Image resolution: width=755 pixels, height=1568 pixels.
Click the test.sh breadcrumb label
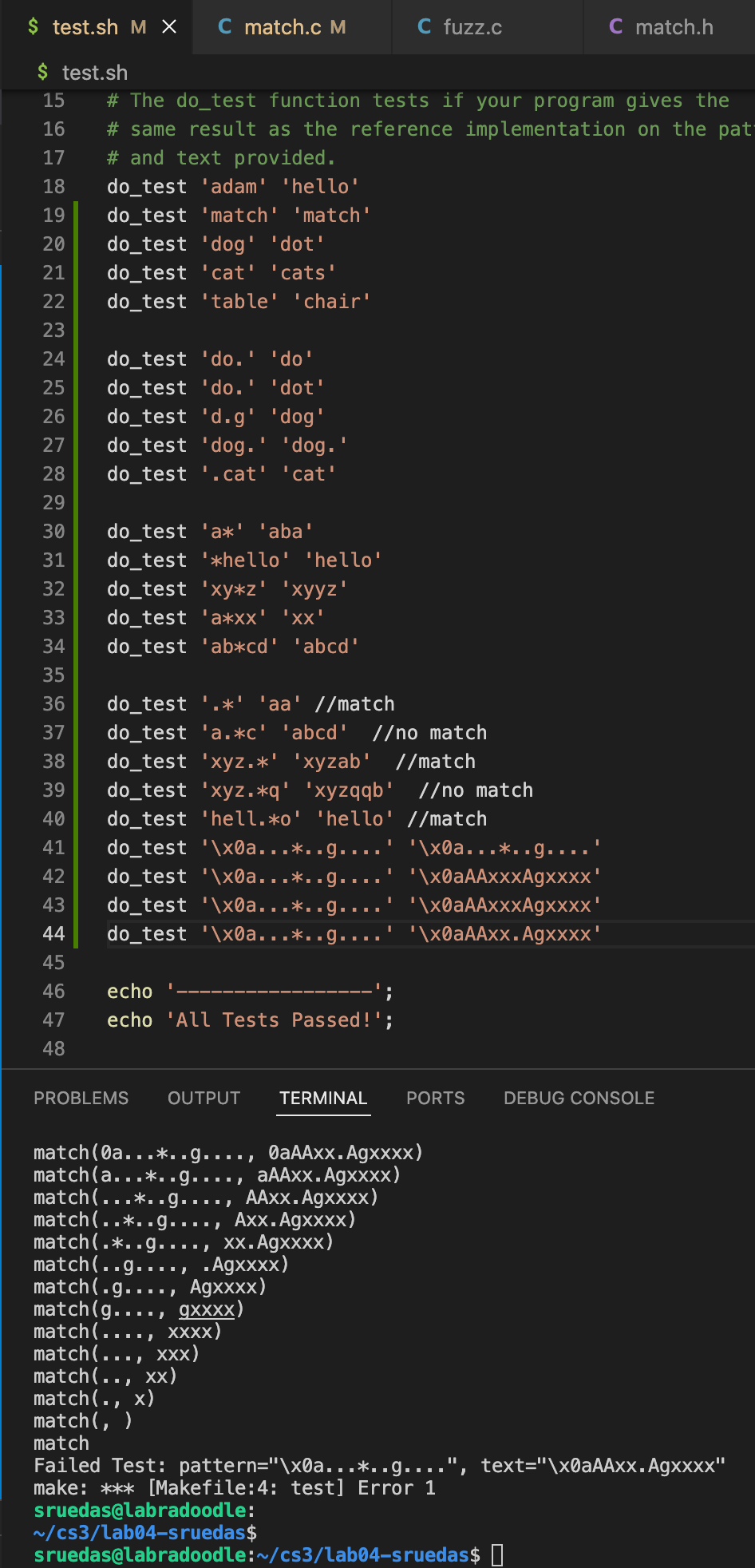coord(94,73)
